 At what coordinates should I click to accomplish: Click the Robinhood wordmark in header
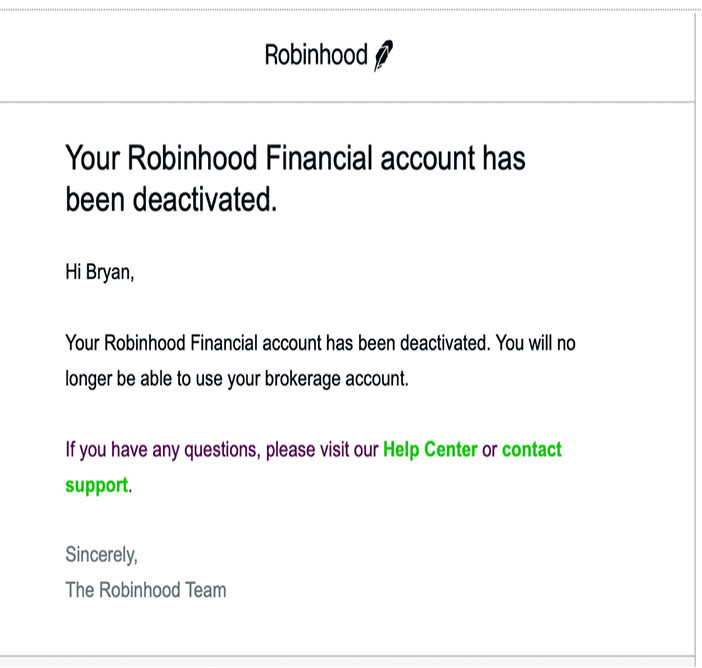(x=316, y=55)
